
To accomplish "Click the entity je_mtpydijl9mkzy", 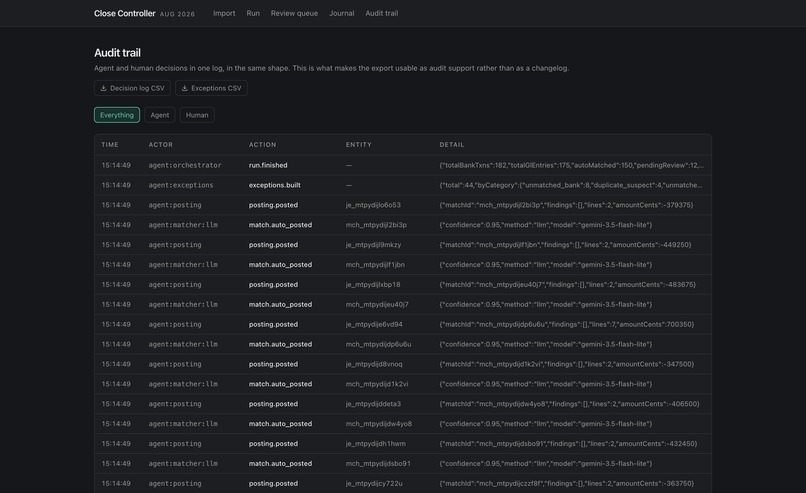I will click(x=373, y=245).
